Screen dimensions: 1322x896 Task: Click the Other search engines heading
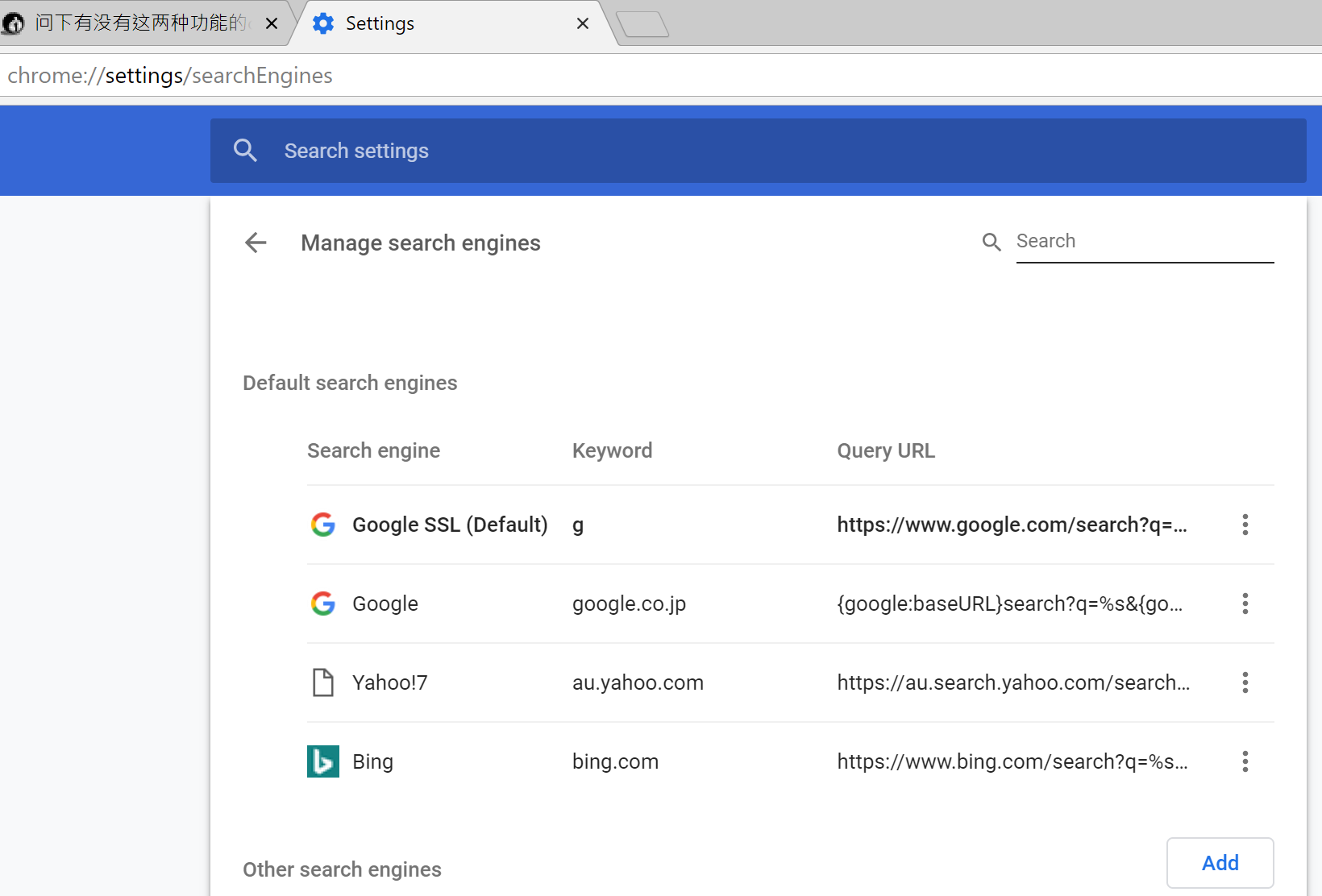(x=343, y=869)
